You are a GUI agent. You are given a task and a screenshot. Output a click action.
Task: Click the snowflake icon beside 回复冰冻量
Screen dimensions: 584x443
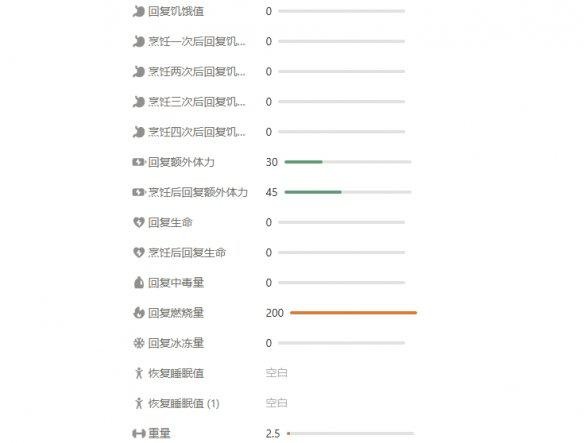pos(139,343)
